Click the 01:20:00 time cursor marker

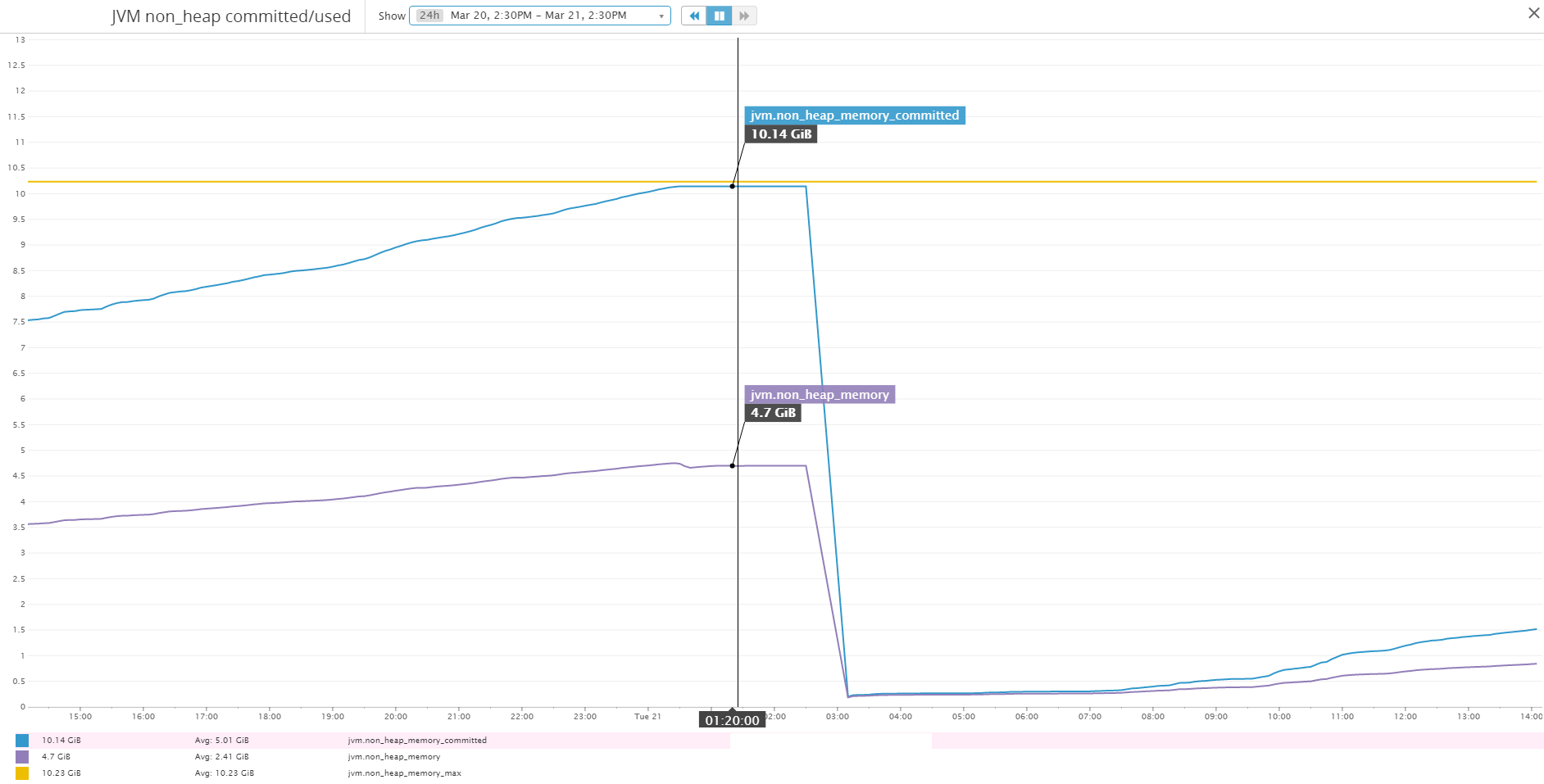click(x=732, y=720)
